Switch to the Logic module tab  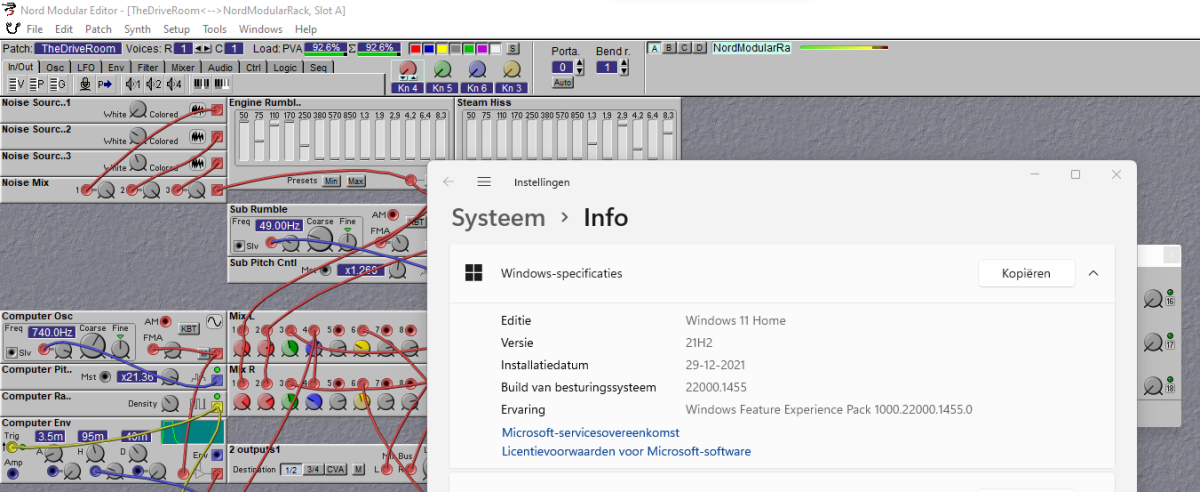click(285, 67)
